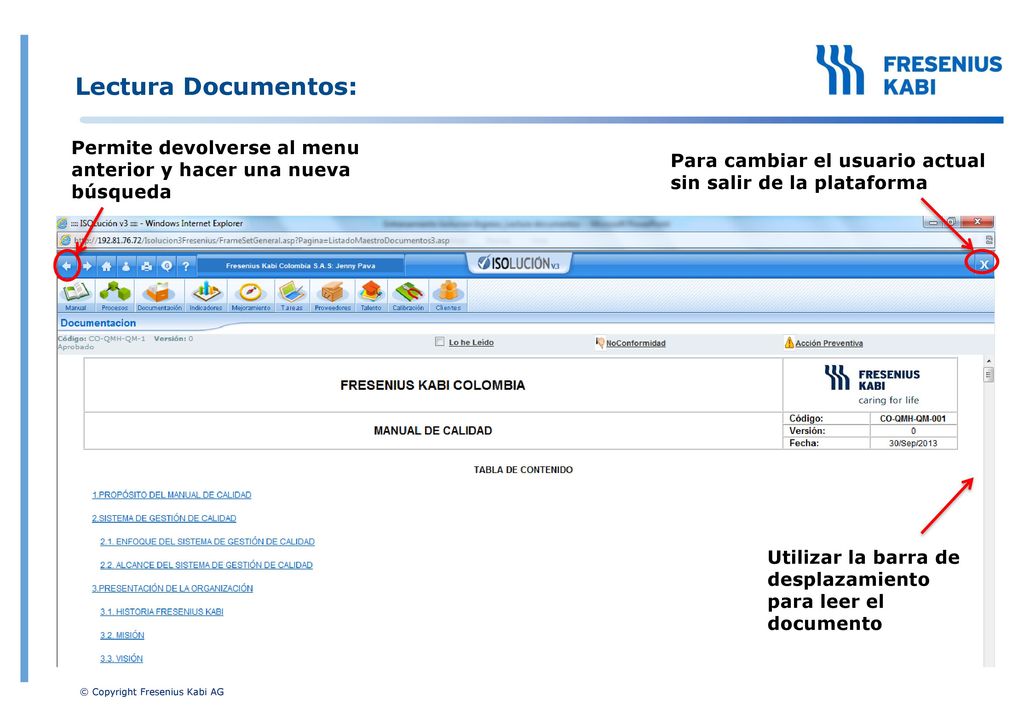Click the 'Documentacion' section heading

pyautogui.click(x=98, y=323)
